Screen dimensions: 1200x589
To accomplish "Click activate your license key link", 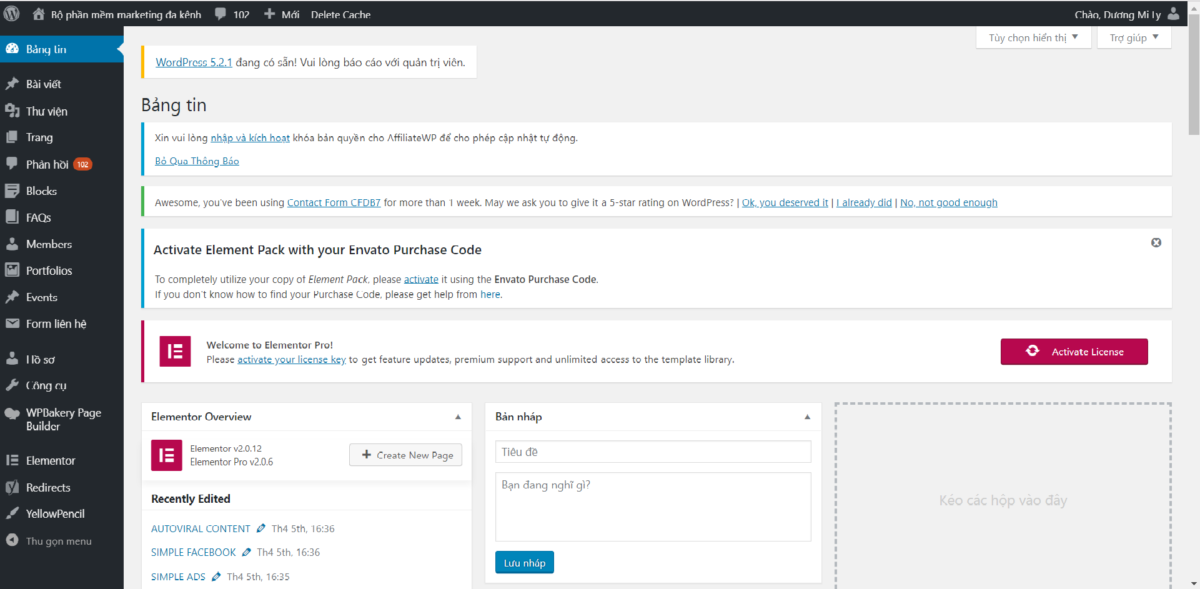I will pyautogui.click(x=291, y=359).
